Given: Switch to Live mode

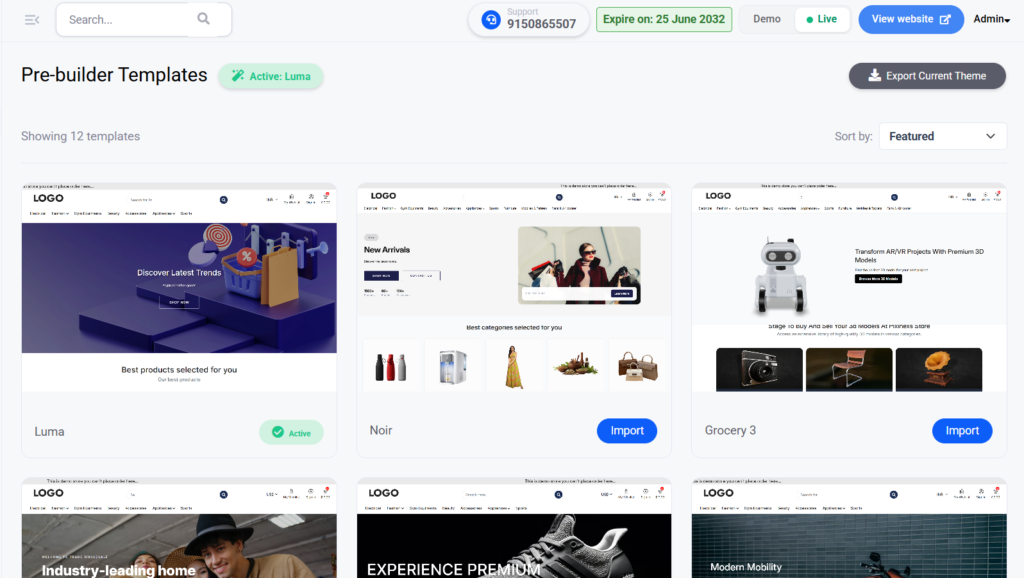Looking at the screenshot, I should coord(822,19).
